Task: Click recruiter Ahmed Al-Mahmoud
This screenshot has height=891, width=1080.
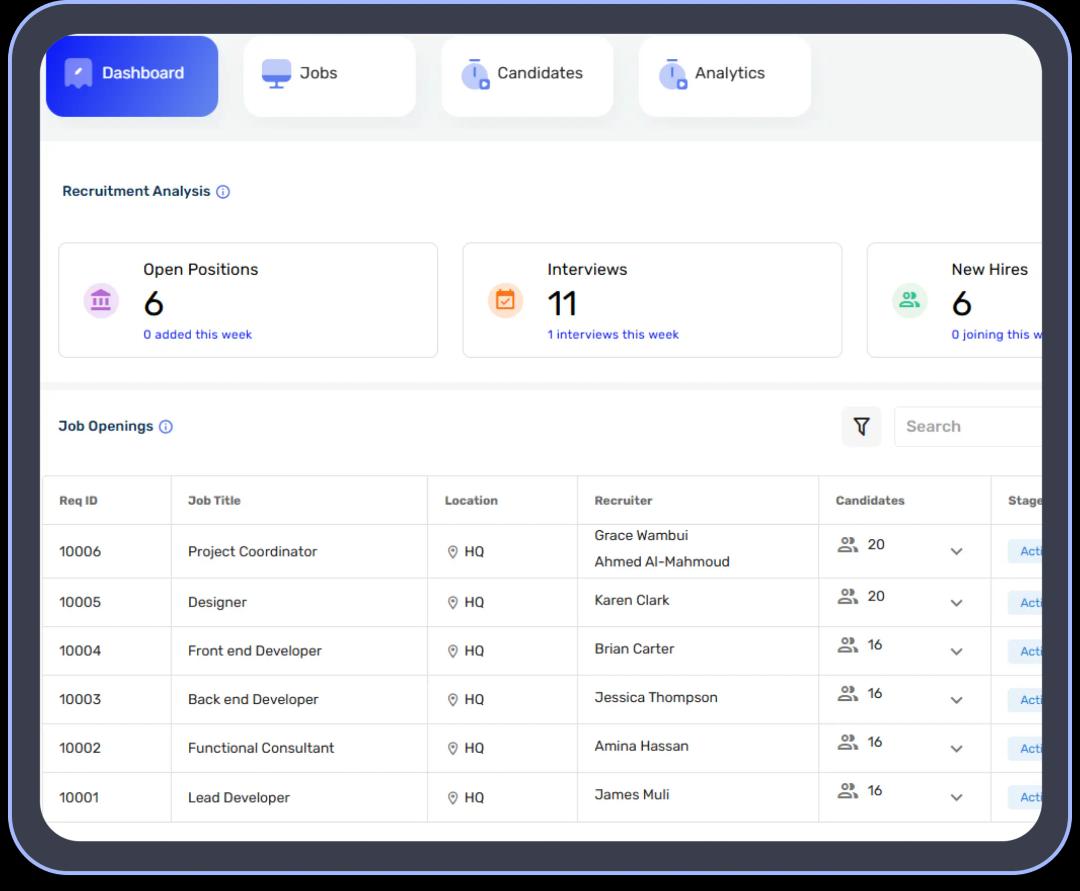Action: [662, 562]
